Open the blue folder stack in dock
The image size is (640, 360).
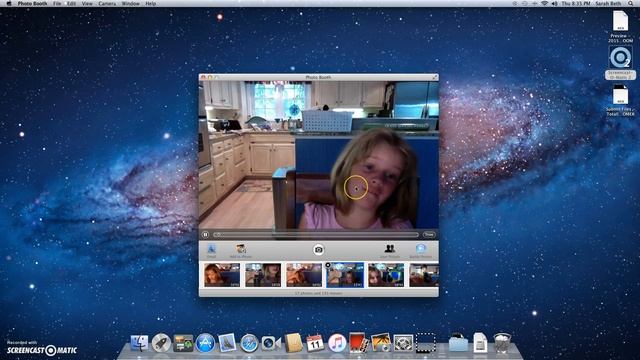458,343
